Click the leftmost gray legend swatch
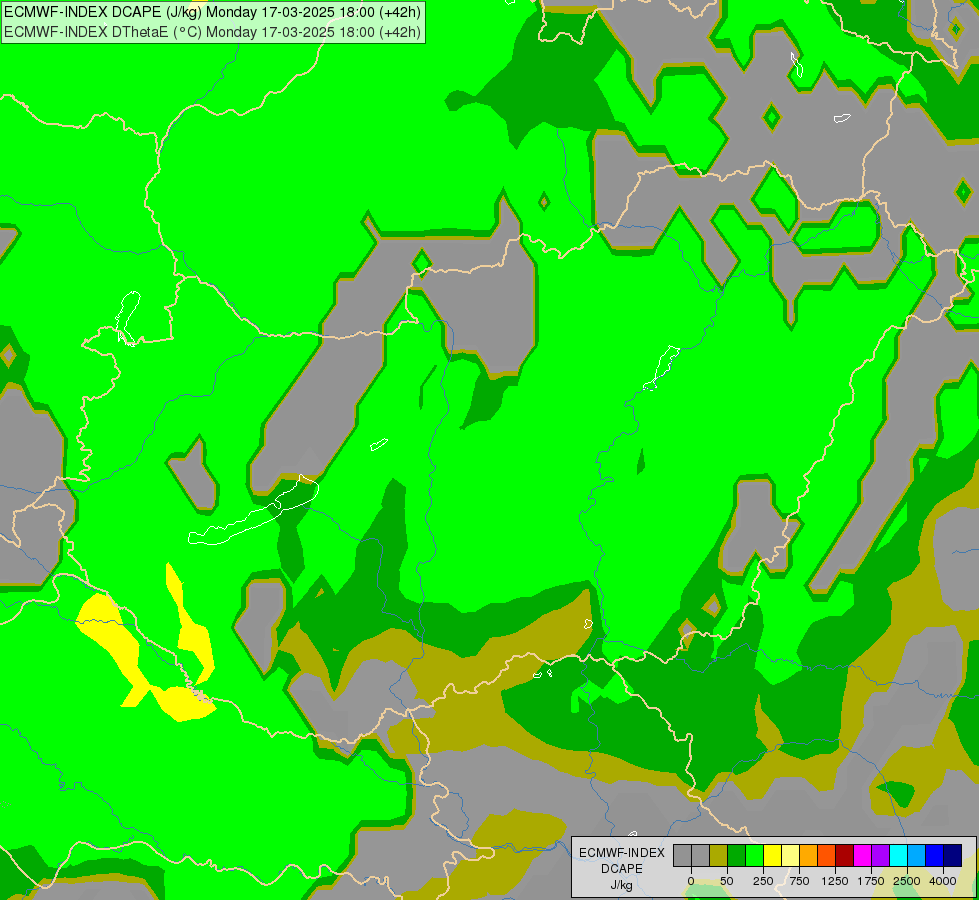The height and width of the screenshot is (900, 979). point(682,856)
